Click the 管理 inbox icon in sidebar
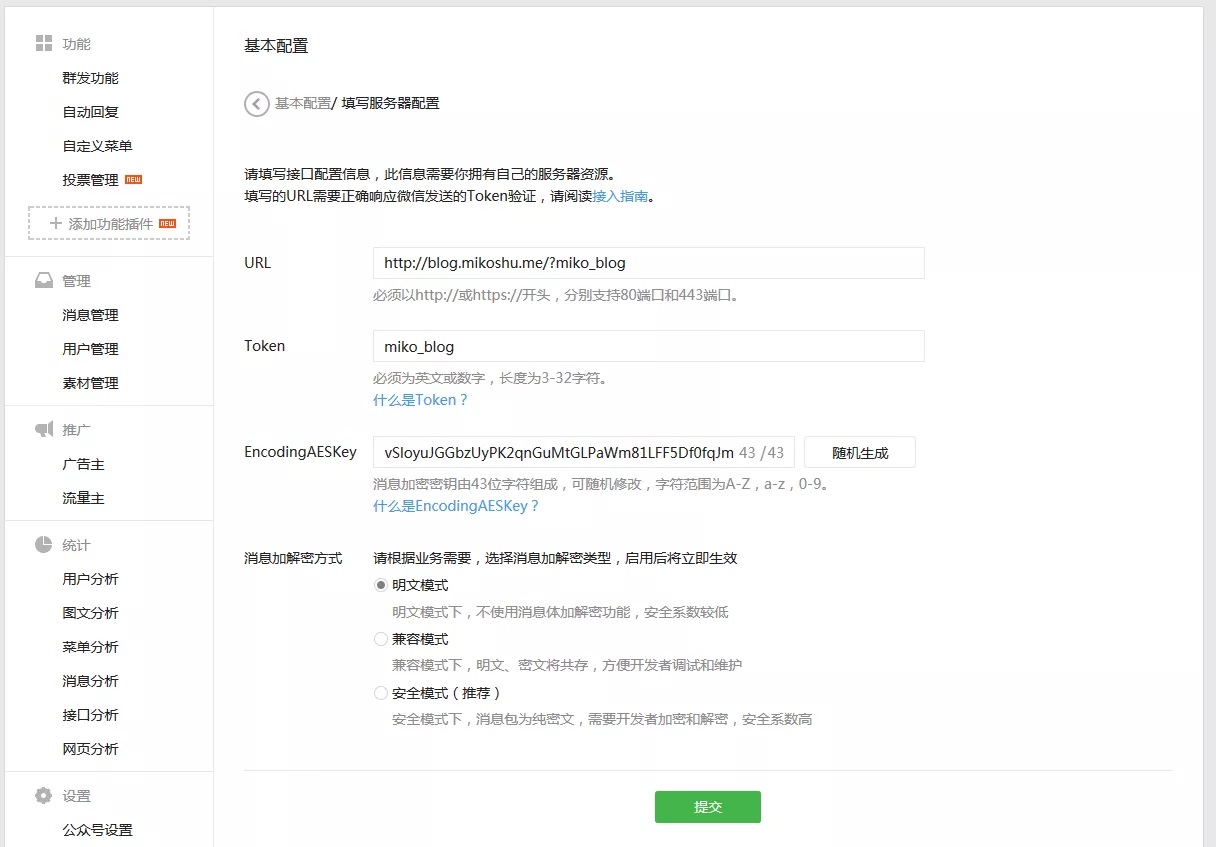 44,281
